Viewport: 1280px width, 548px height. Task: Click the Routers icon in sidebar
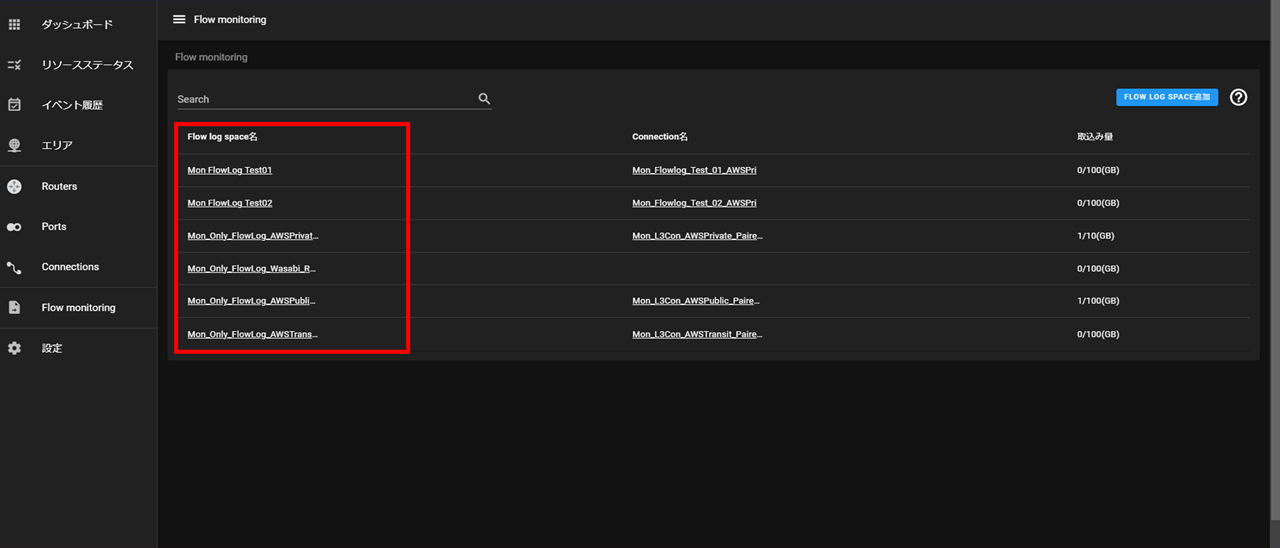pyautogui.click(x=14, y=186)
